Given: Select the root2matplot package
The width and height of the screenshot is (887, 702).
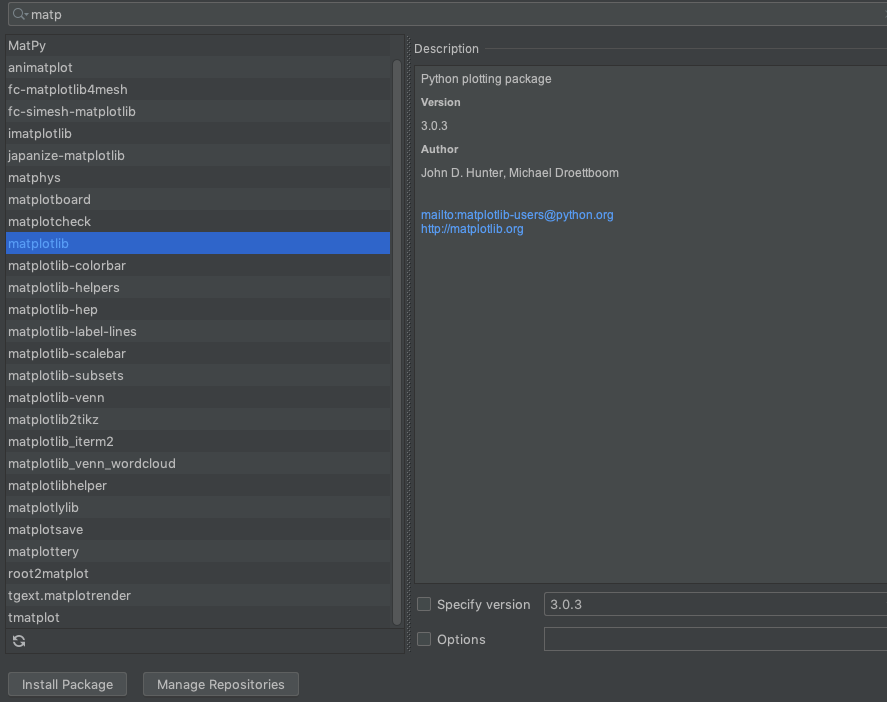Looking at the screenshot, I should [198, 574].
